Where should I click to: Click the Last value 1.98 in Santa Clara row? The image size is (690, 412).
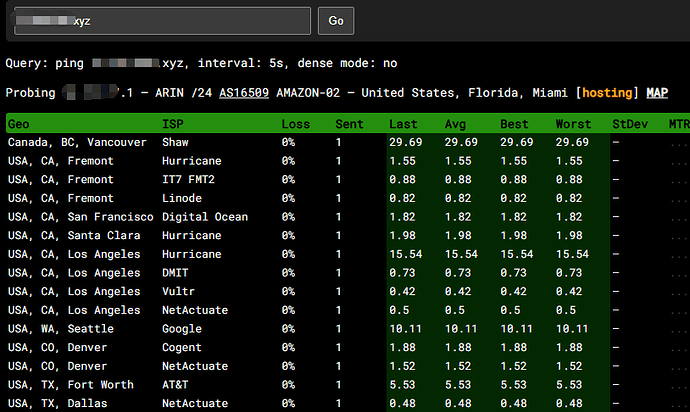point(402,235)
